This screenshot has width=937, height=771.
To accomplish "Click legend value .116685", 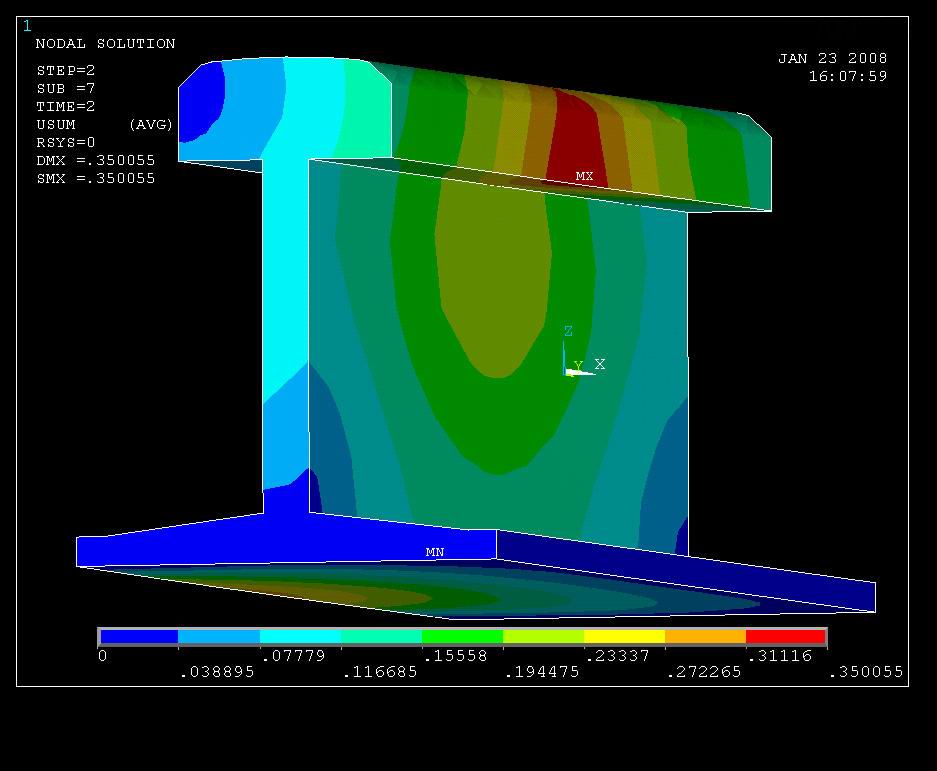I will [379, 672].
